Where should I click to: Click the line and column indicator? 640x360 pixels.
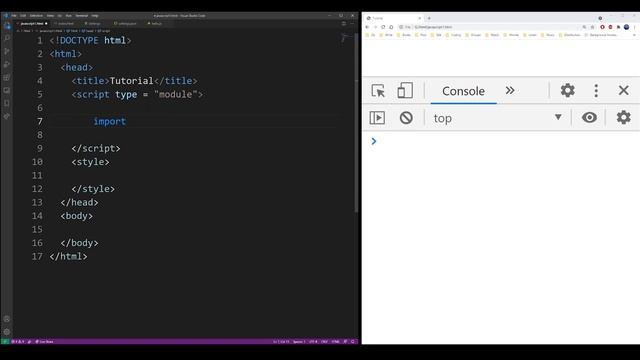pos(281,342)
